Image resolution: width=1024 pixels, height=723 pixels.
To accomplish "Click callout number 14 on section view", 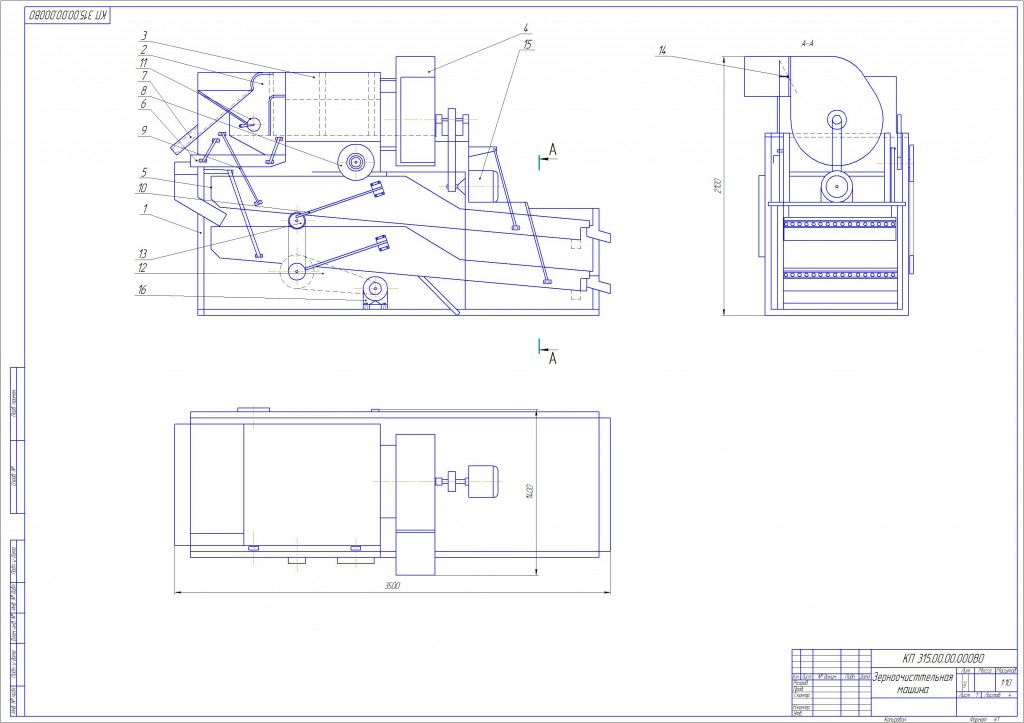I will pyautogui.click(x=663, y=50).
